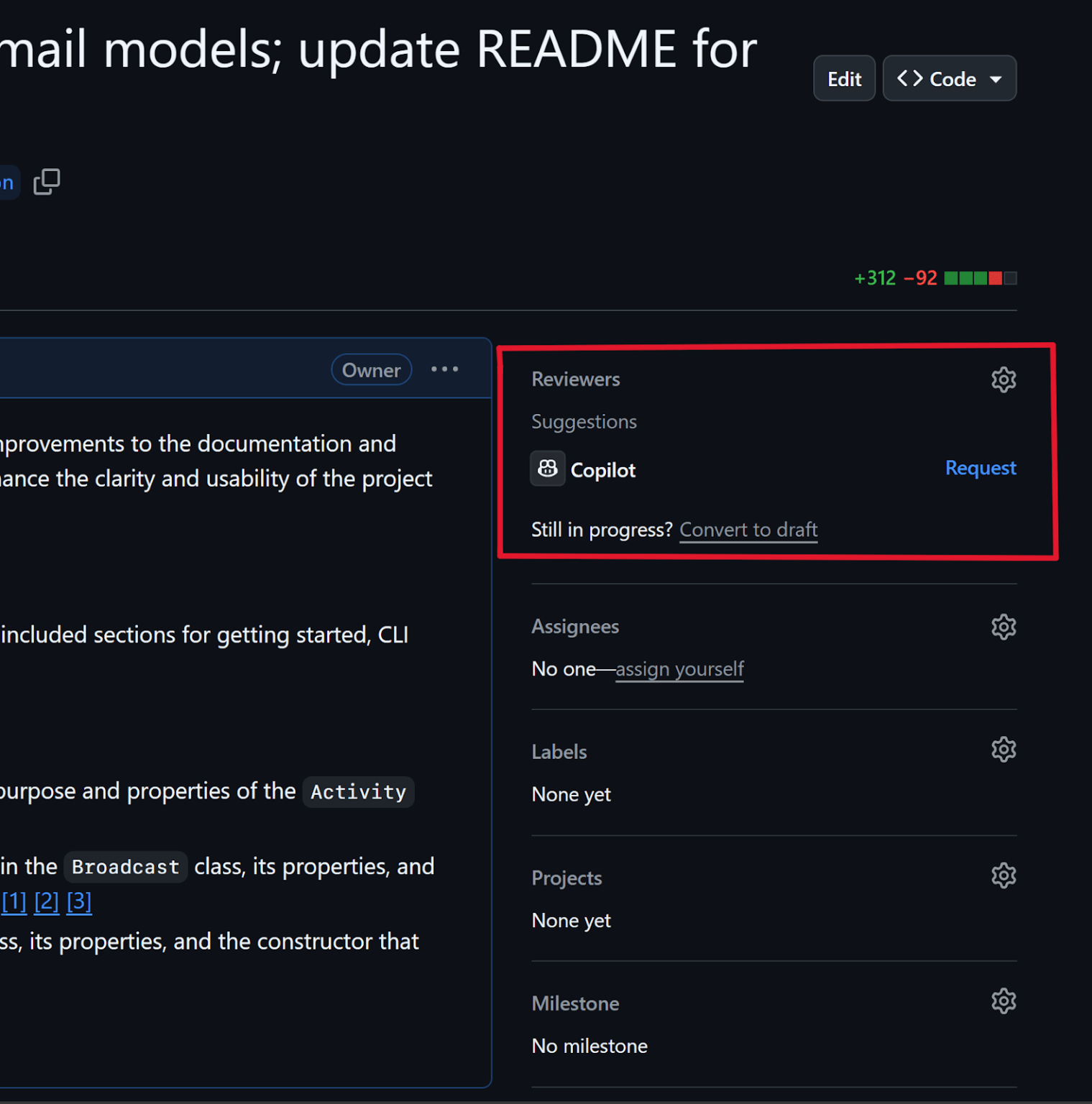Image resolution: width=1092 pixels, height=1104 pixels.
Task: Convert the pull request to draft
Action: 748,530
